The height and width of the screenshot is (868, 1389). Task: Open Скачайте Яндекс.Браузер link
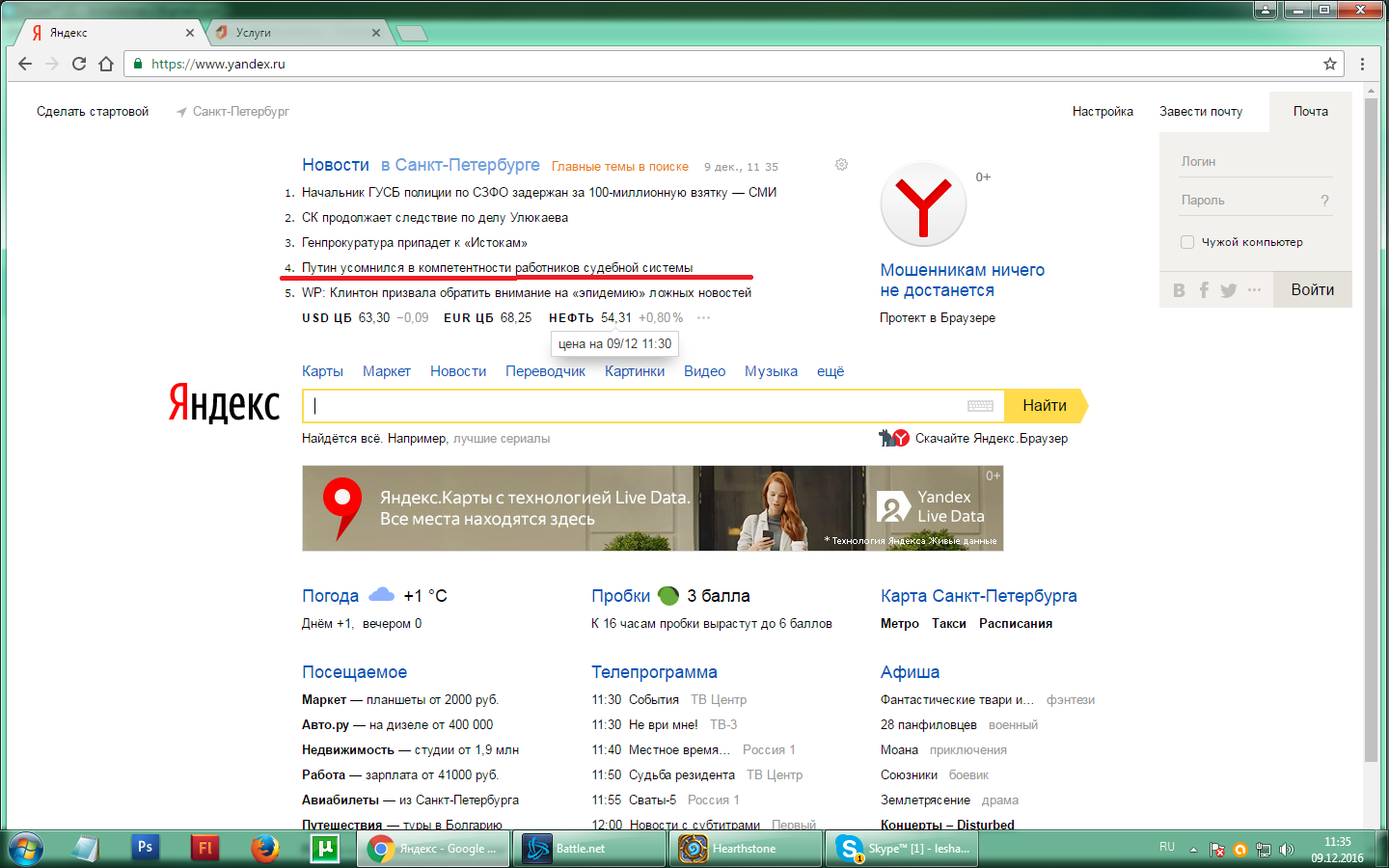992,439
